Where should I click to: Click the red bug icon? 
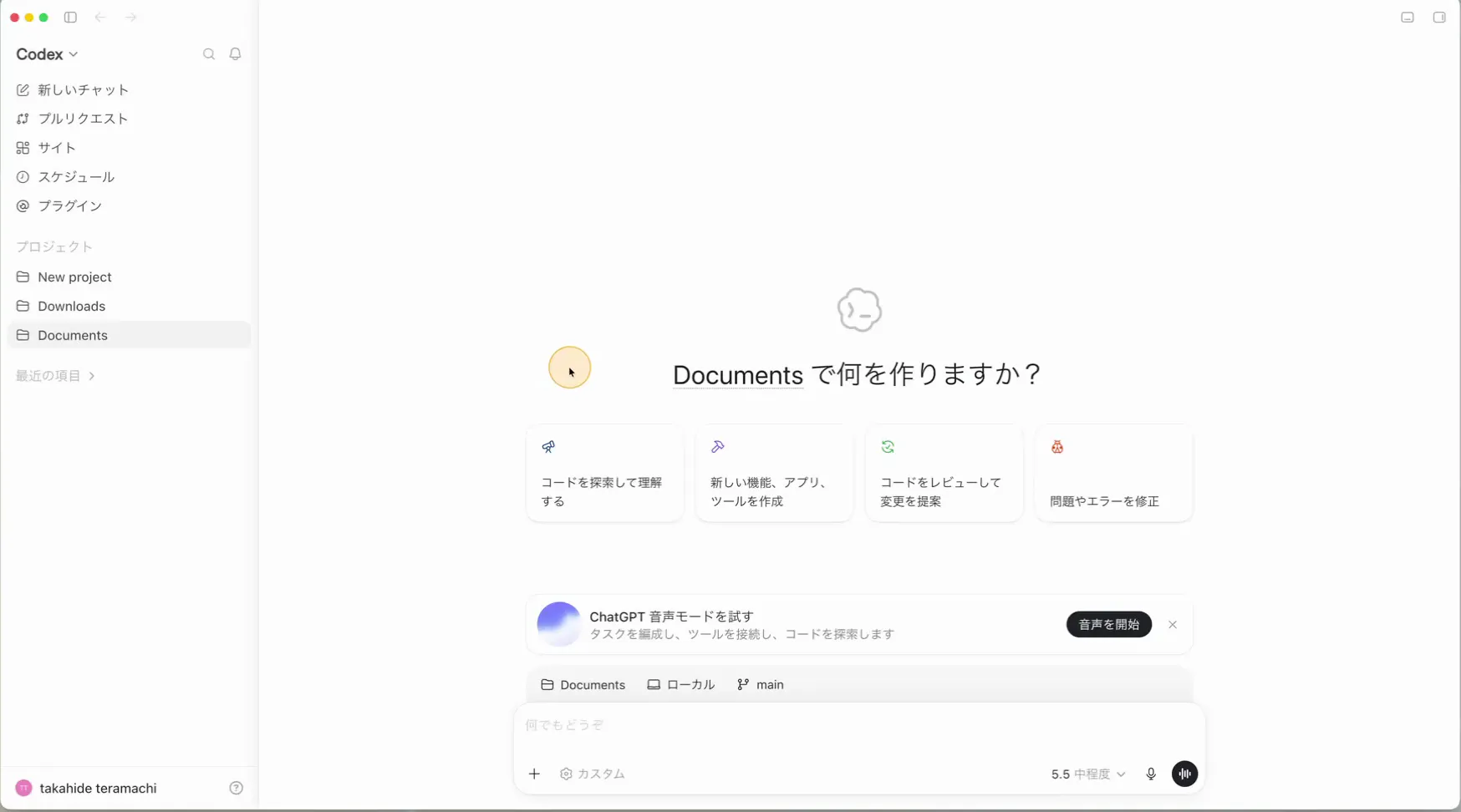tap(1057, 447)
